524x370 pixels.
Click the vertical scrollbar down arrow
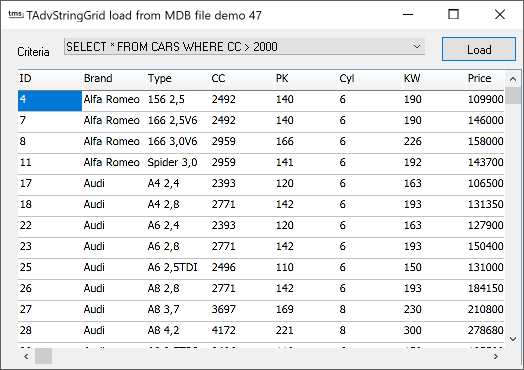click(513, 339)
